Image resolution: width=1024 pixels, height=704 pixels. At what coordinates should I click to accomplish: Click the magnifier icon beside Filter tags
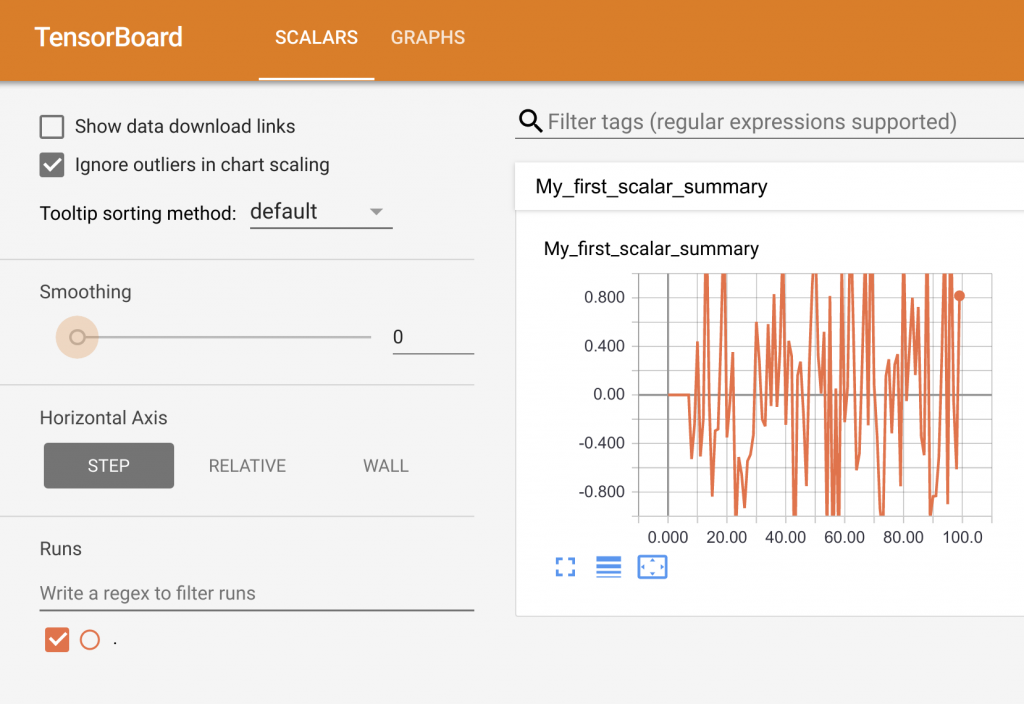point(530,122)
